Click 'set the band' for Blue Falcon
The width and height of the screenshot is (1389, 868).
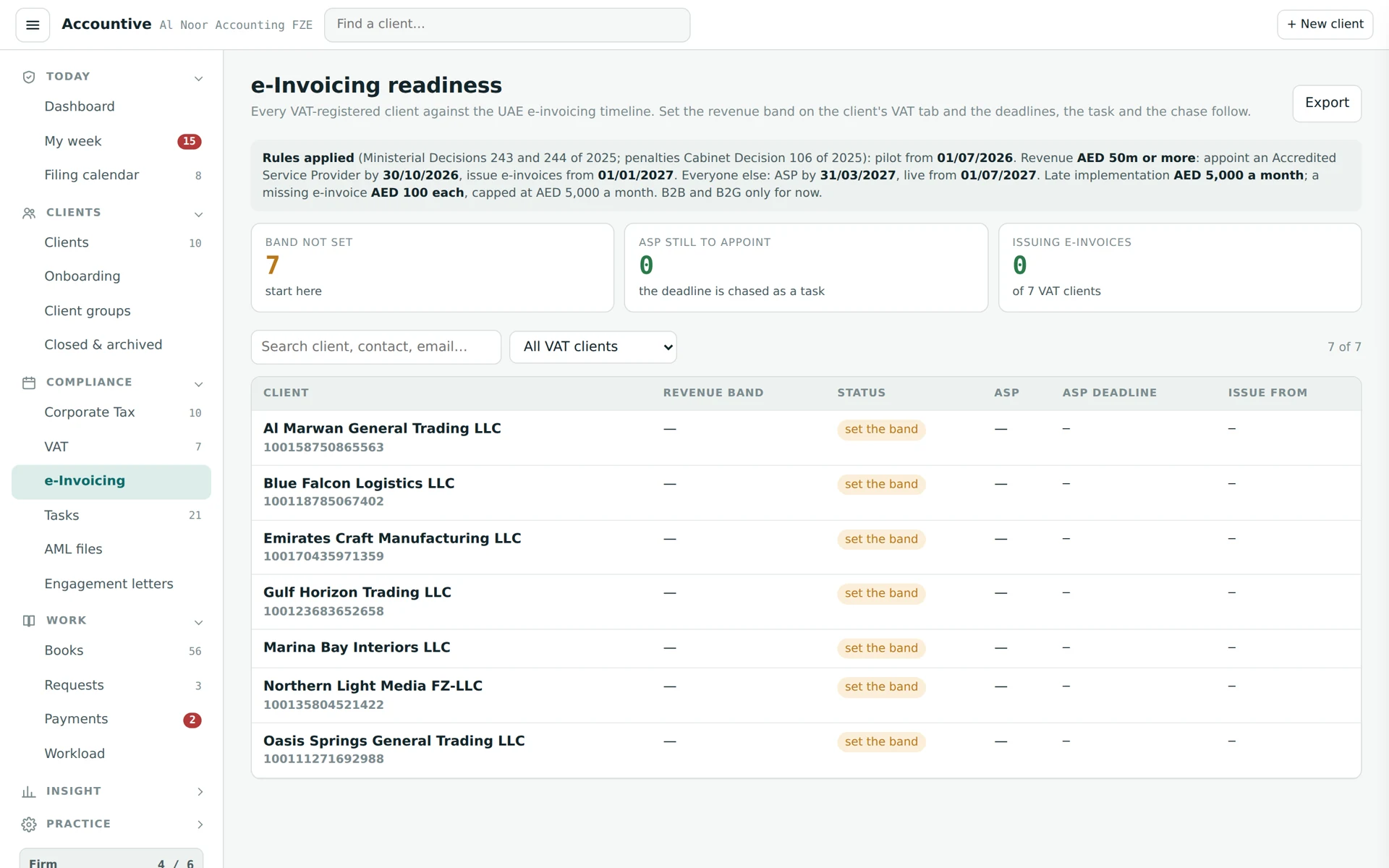click(881, 485)
